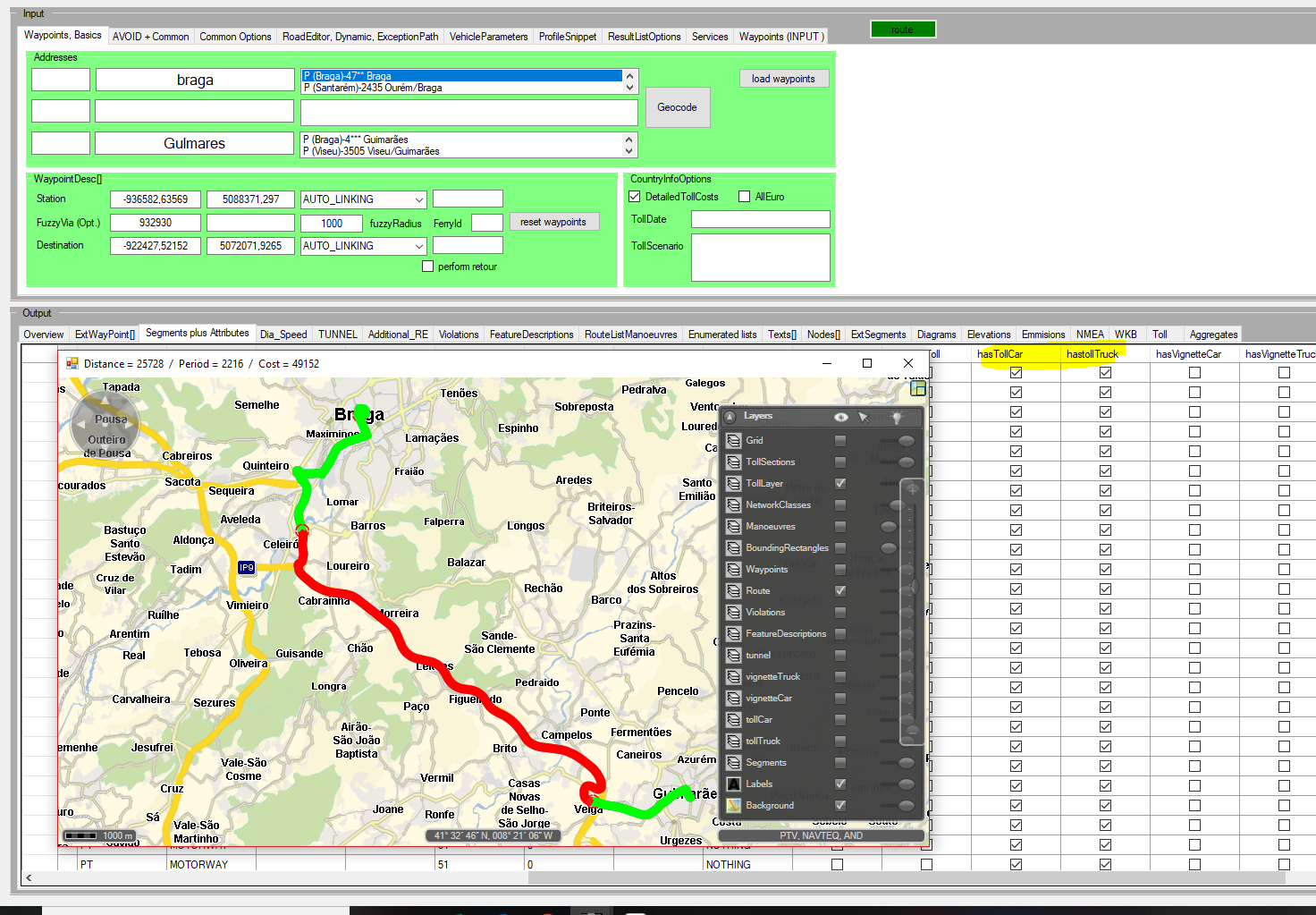This screenshot has width=1316, height=915.
Task: Collapse the Layers panel with the arrow button
Action: [x=730, y=417]
